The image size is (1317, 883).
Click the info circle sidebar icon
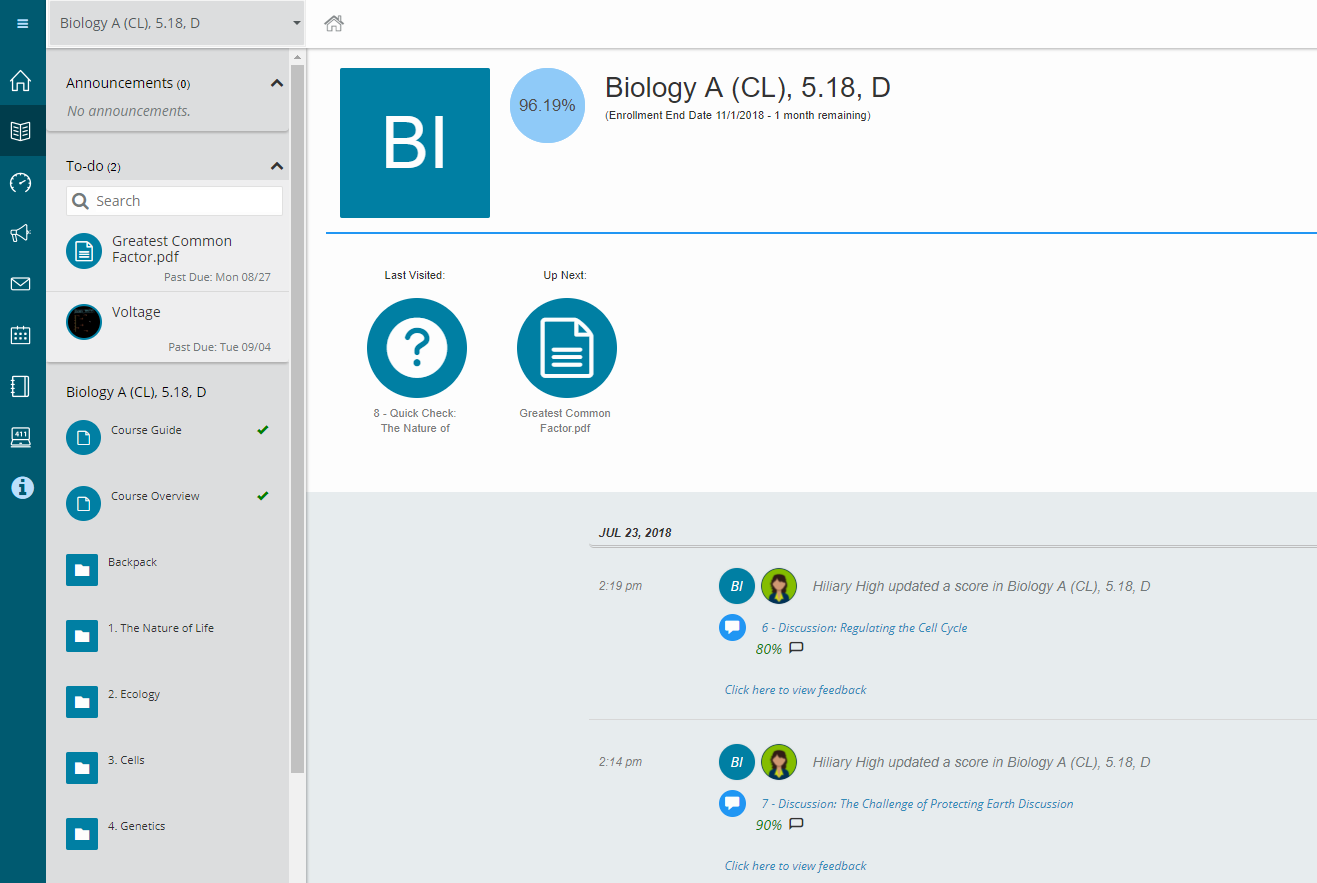click(x=21, y=487)
